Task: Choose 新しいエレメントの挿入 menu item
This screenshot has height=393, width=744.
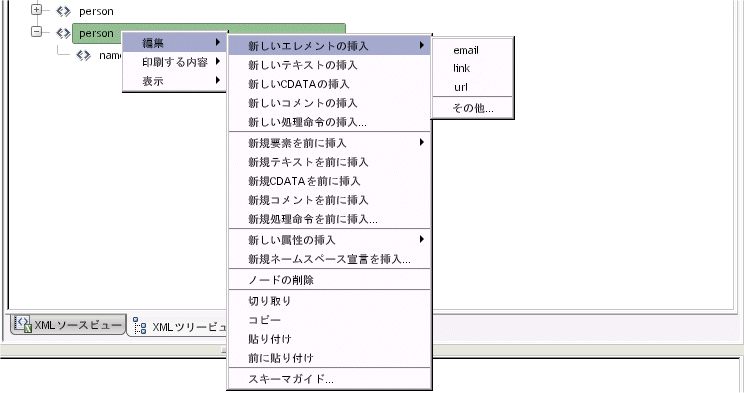Action: [x=329, y=46]
